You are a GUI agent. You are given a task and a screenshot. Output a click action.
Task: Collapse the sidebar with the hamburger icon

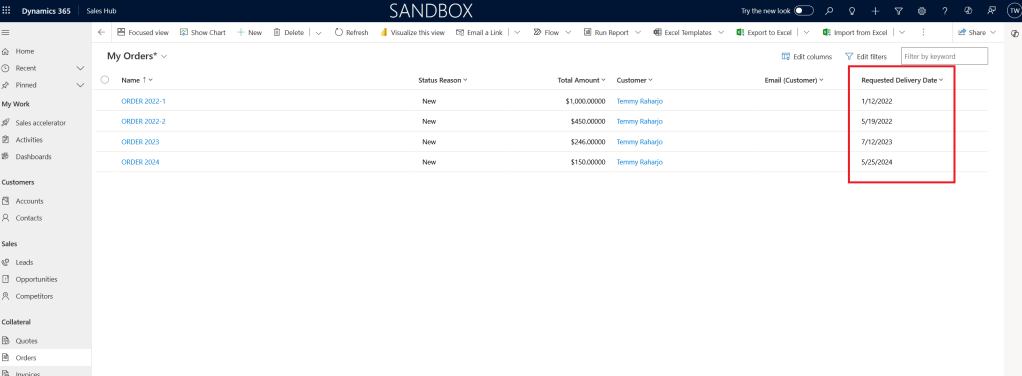click(5, 33)
